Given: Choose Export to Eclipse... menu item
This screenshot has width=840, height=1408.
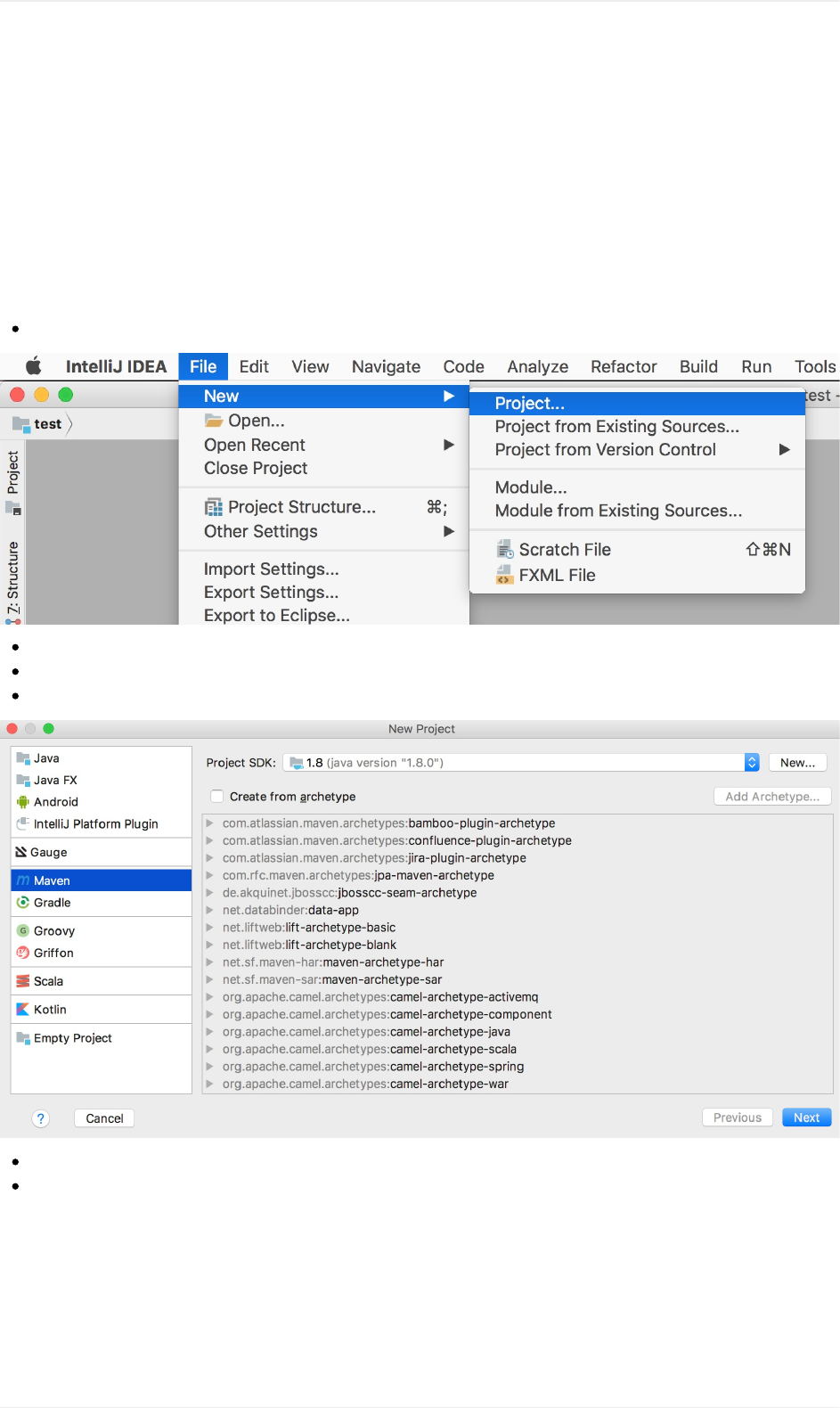Looking at the screenshot, I should [324, 615].
